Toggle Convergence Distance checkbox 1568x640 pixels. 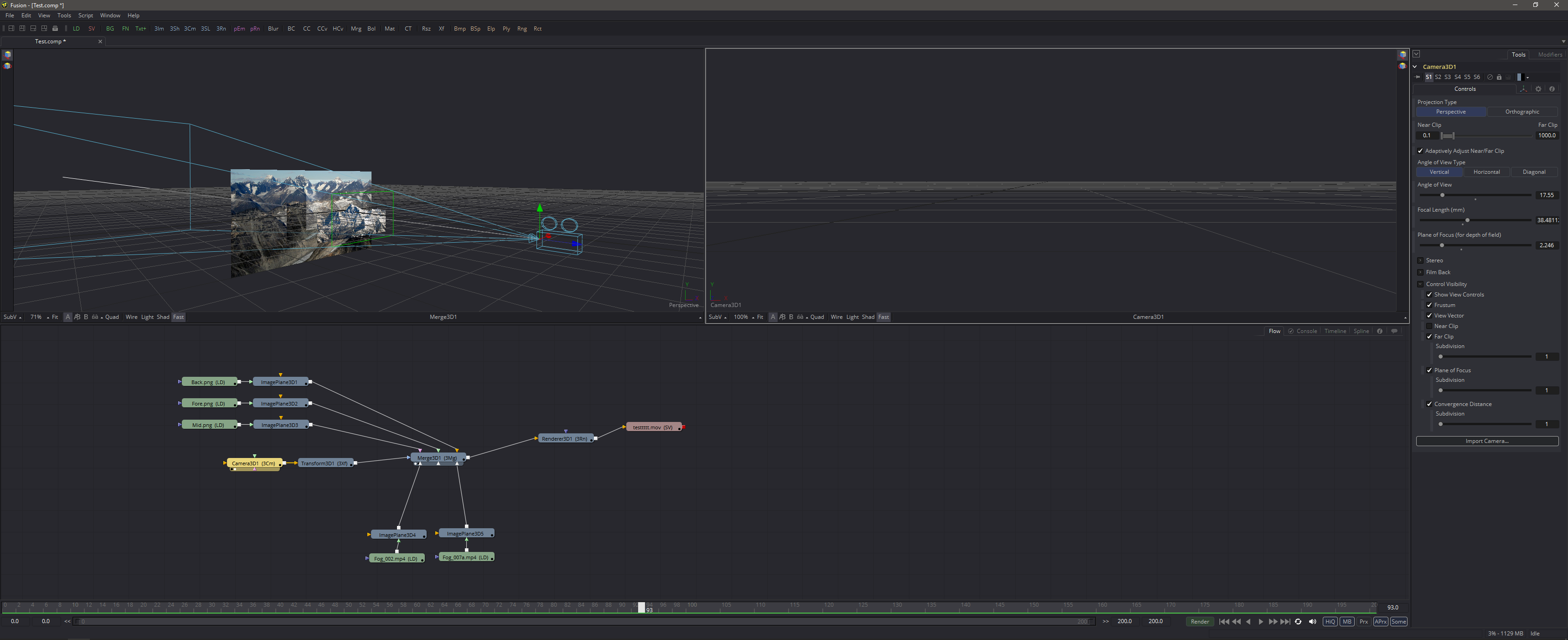1429,404
